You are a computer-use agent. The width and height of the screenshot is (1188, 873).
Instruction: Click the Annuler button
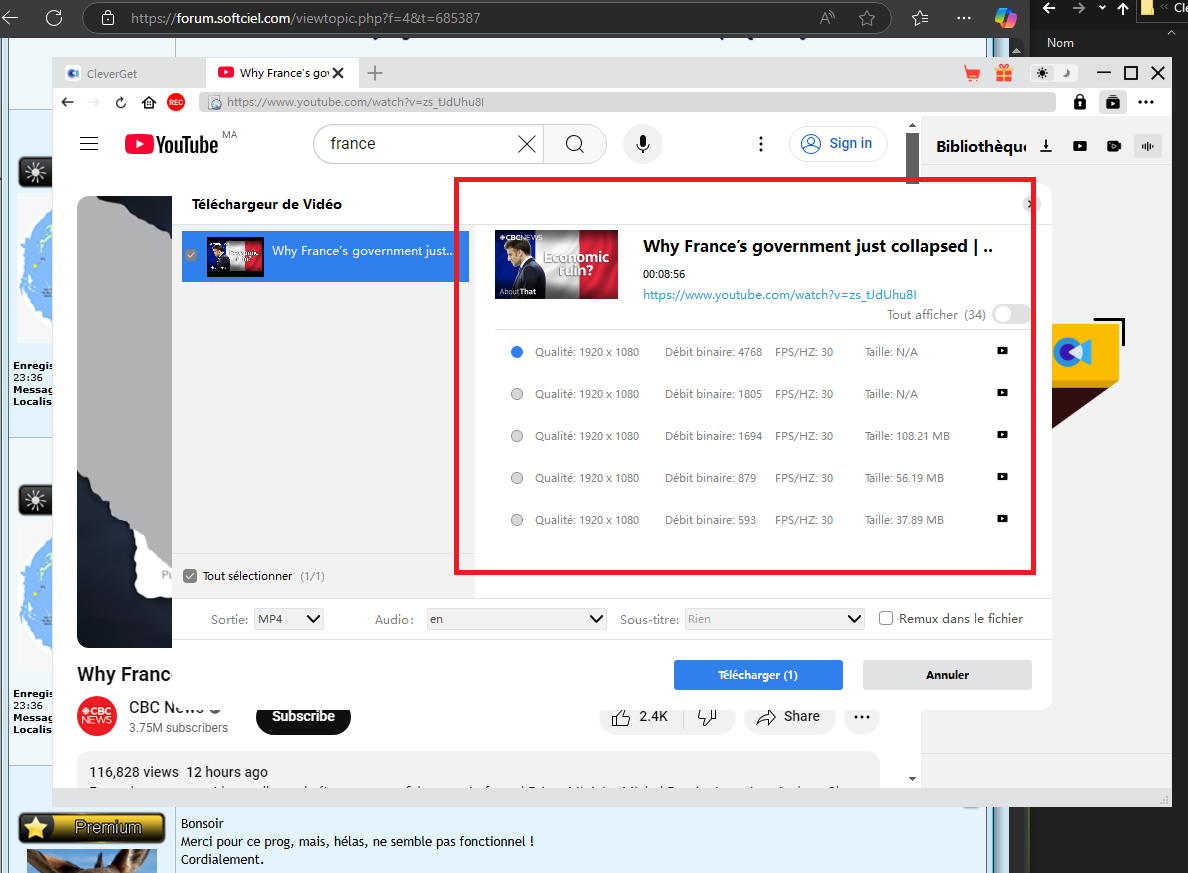coord(947,674)
